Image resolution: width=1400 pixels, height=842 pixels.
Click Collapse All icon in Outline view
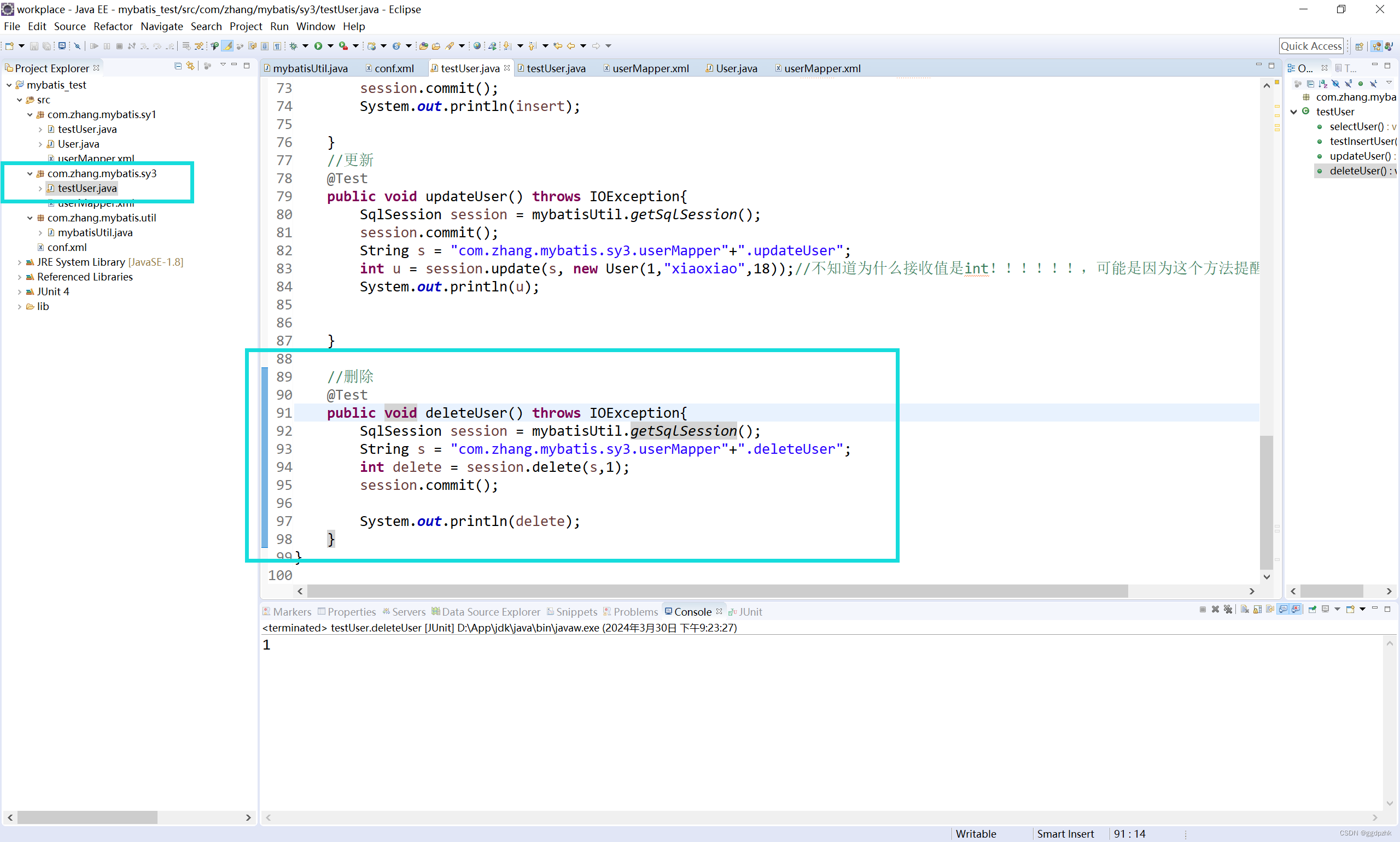[x=1310, y=84]
